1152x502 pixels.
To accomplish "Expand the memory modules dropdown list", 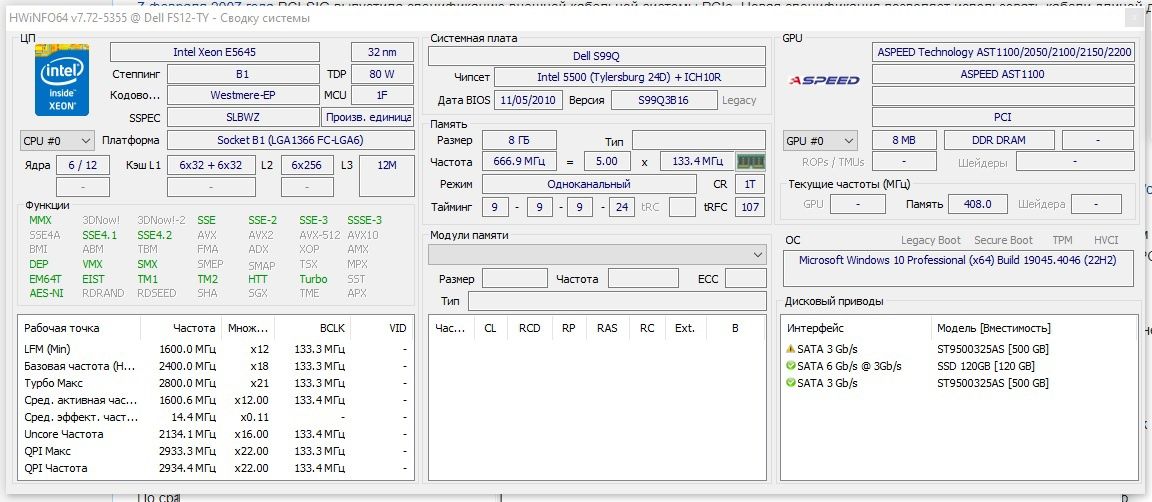I will [597, 254].
